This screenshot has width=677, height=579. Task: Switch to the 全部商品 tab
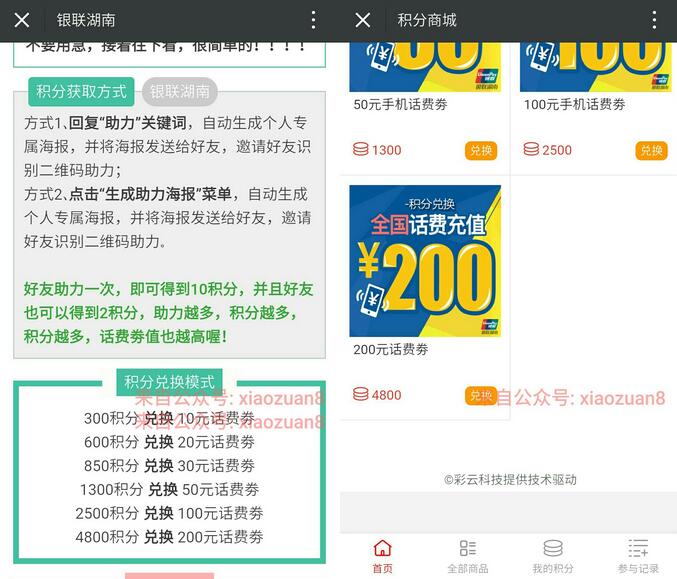point(468,557)
